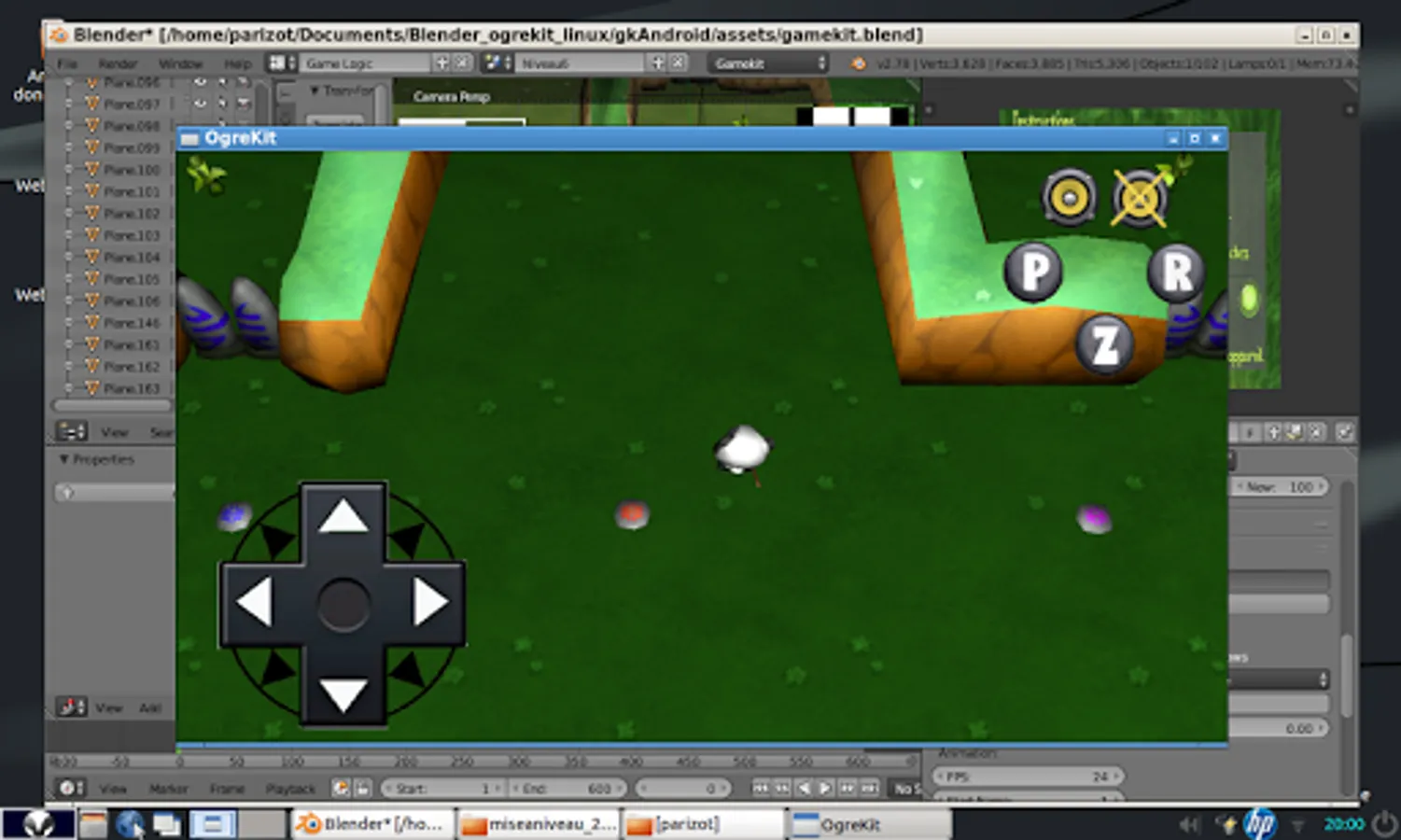Tap the D-pad center circle
Image resolution: width=1401 pixels, height=840 pixels.
[343, 605]
